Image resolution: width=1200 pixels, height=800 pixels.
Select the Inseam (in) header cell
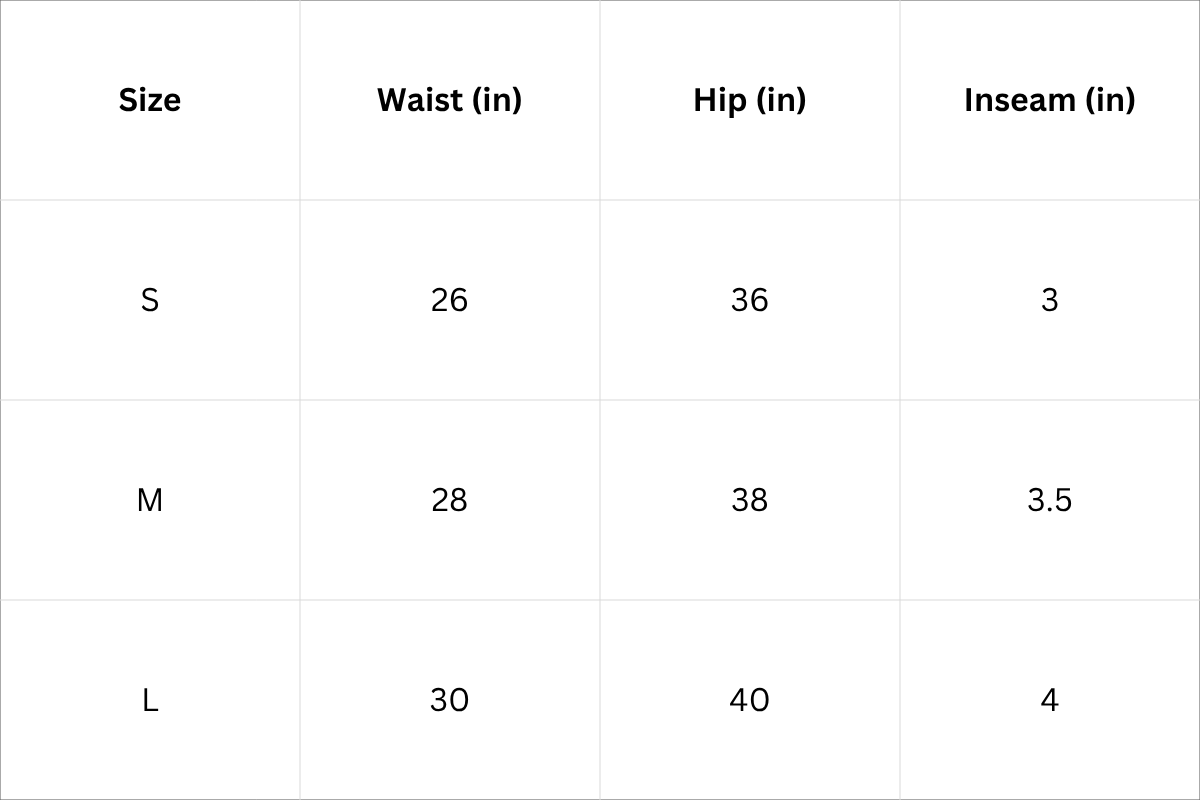pyautogui.click(x=1049, y=100)
